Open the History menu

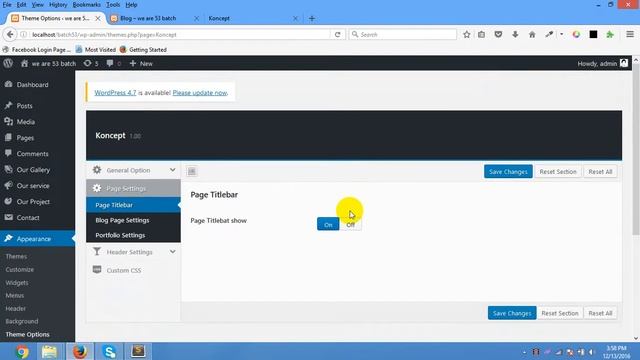(x=58, y=5)
